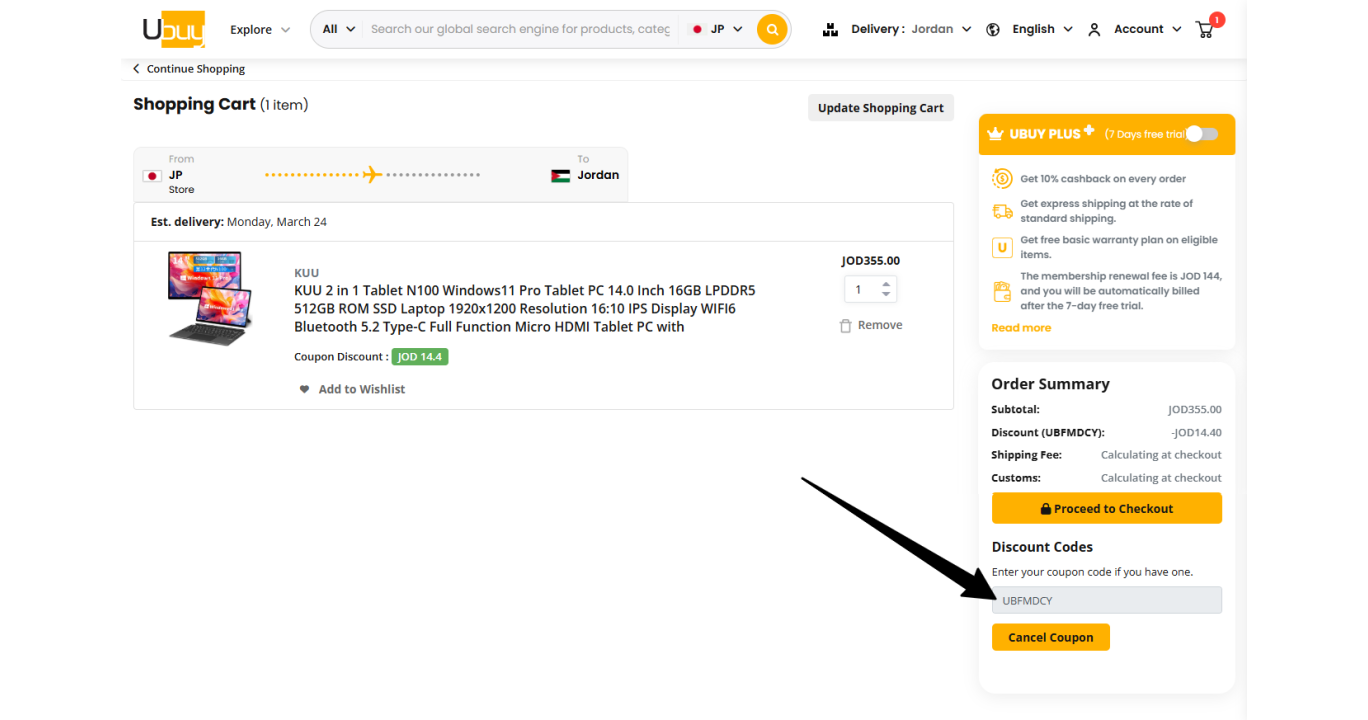This screenshot has width=1368, height=720.
Task: Decrease the item quantity with down arrow
Action: [886, 295]
